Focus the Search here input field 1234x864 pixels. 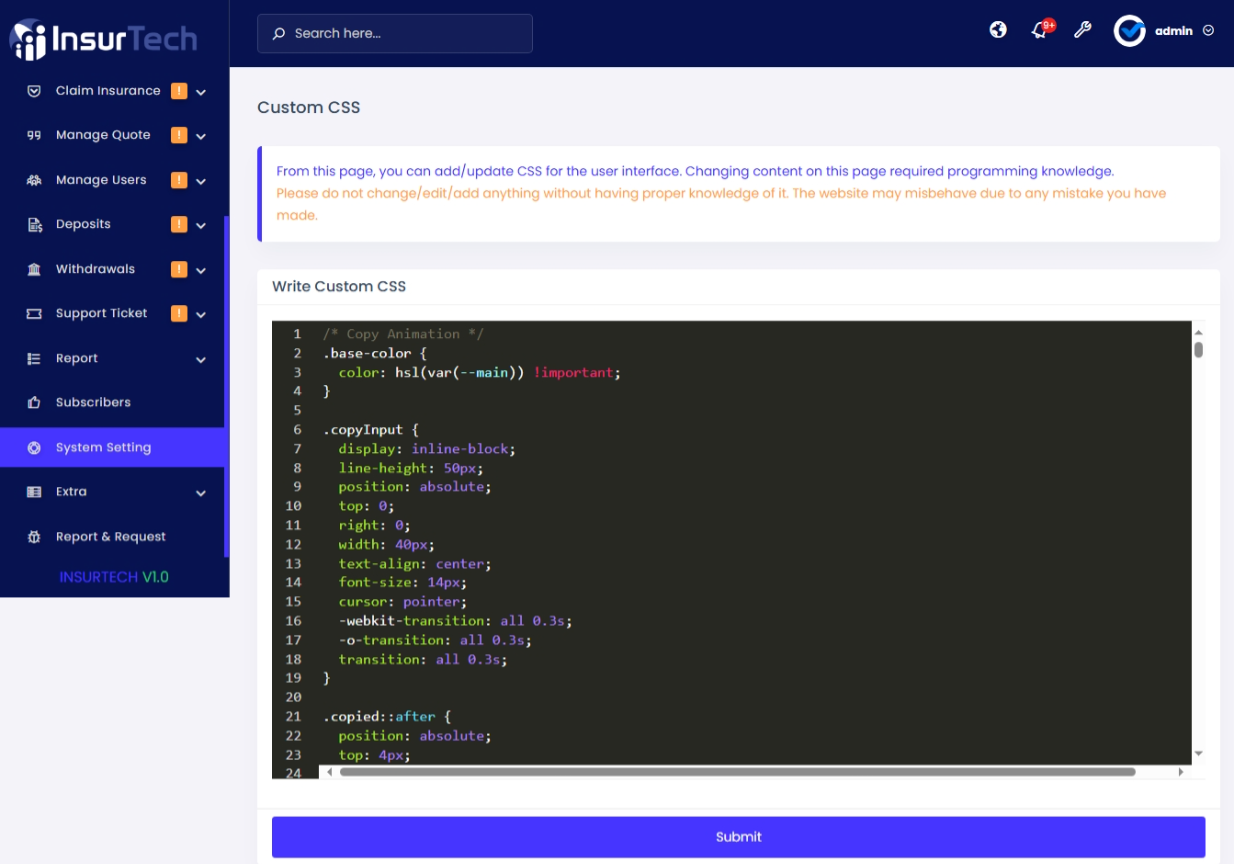(x=395, y=33)
